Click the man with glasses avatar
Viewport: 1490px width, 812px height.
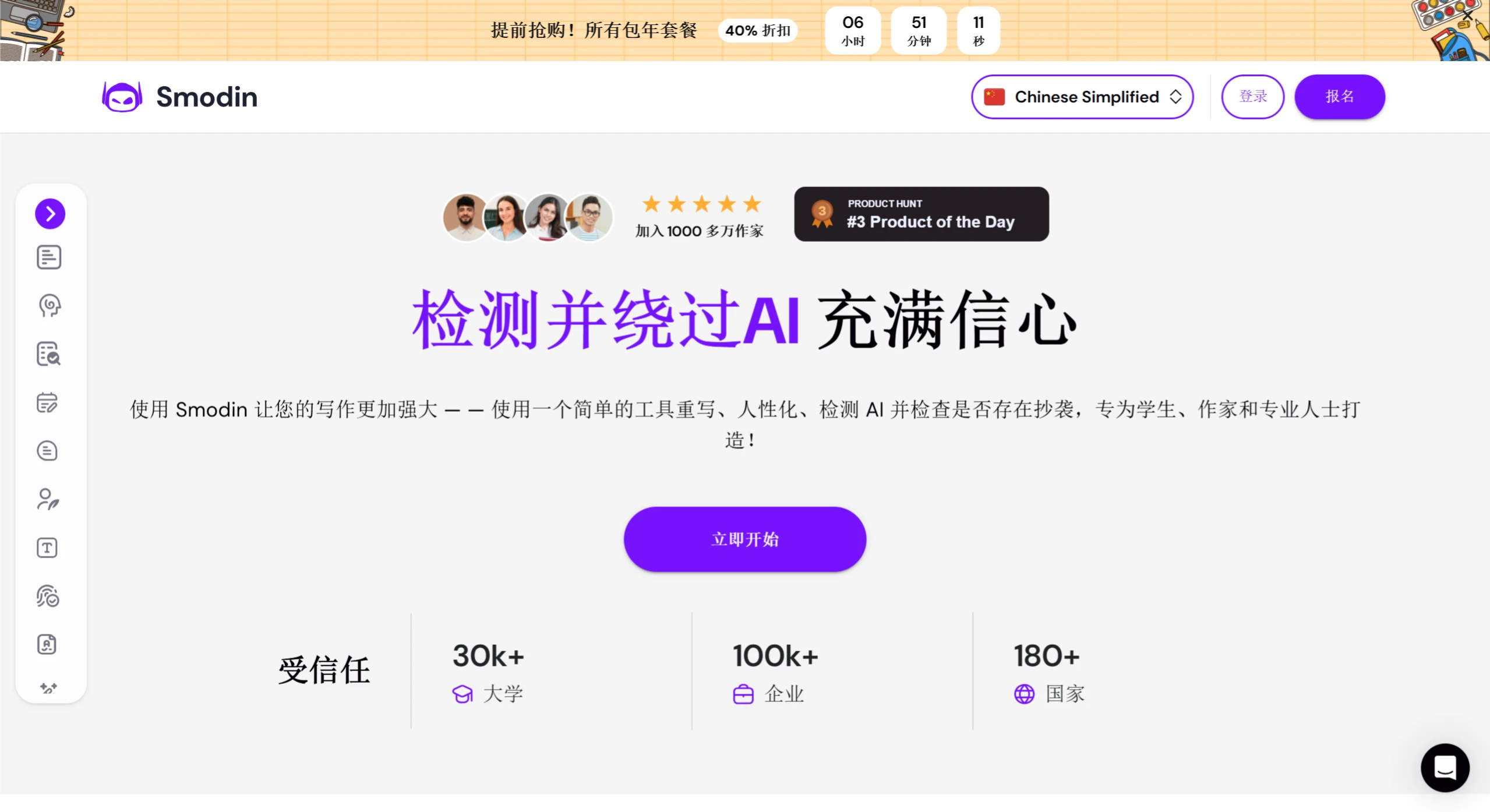(x=589, y=217)
